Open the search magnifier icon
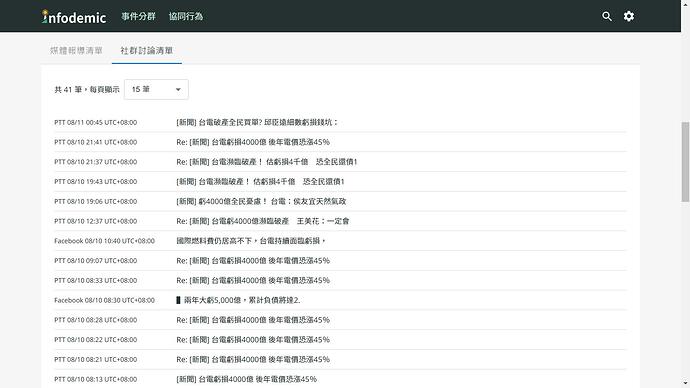Image resolution: width=690 pixels, height=388 pixels. 607,16
